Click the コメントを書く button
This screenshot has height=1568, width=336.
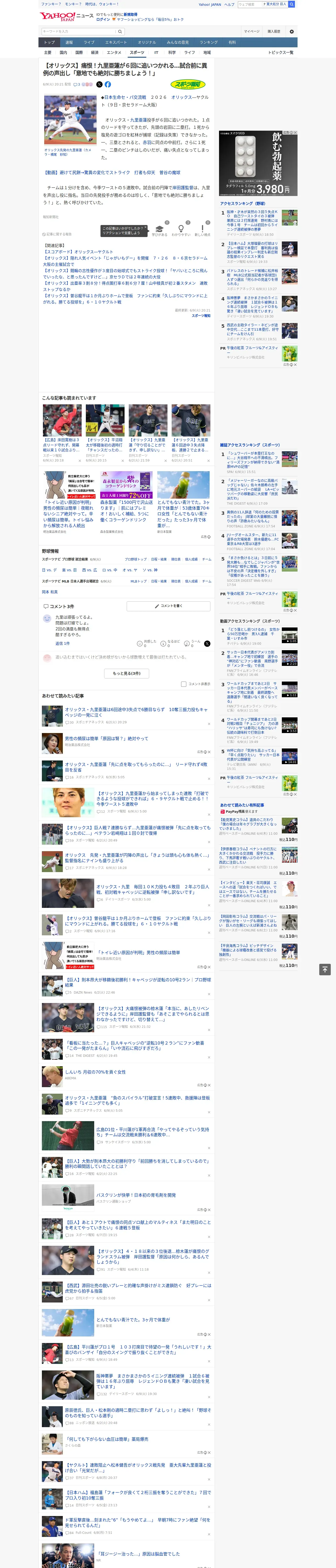(x=168, y=606)
